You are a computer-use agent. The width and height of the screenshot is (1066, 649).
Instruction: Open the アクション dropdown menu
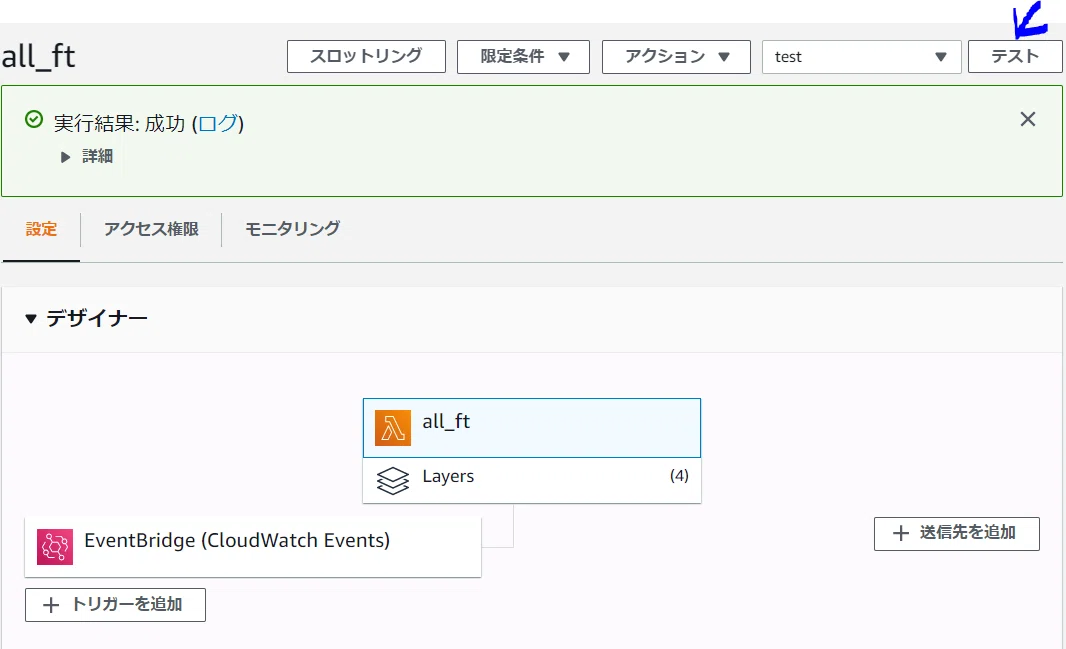[676, 57]
